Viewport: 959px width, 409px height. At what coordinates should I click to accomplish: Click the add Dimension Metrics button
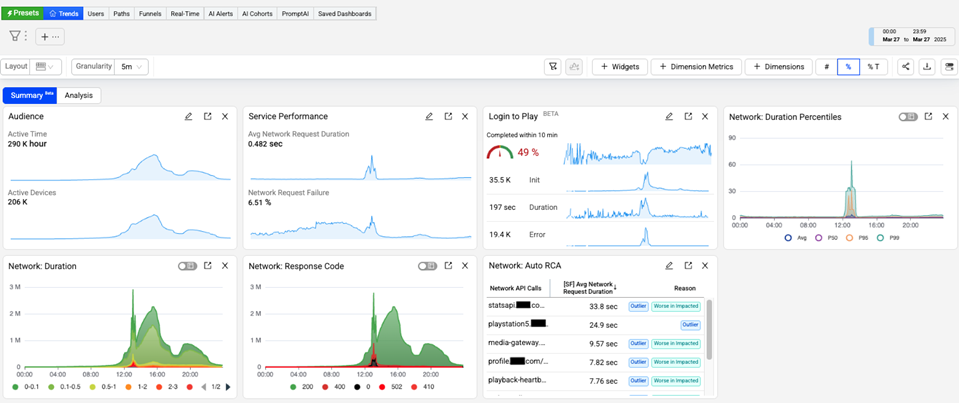[695, 67]
